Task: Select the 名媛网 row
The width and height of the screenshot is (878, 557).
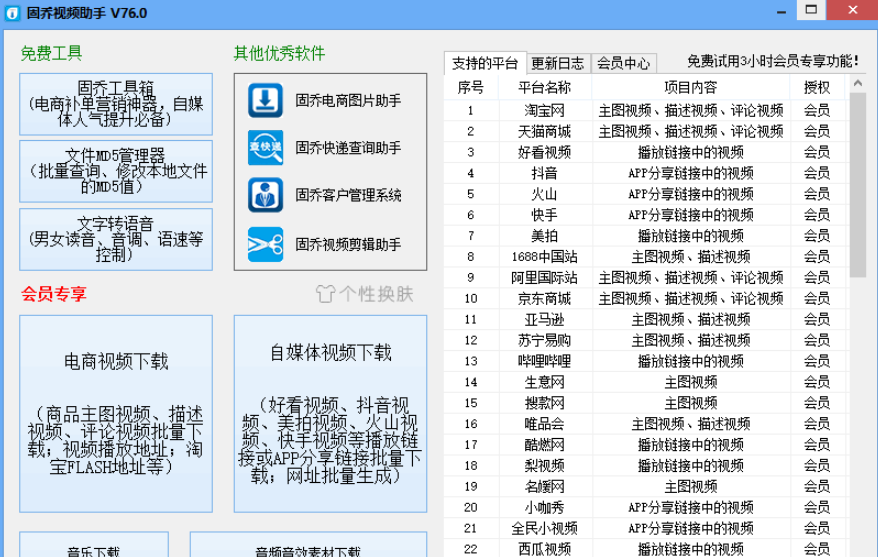Action: click(x=647, y=486)
